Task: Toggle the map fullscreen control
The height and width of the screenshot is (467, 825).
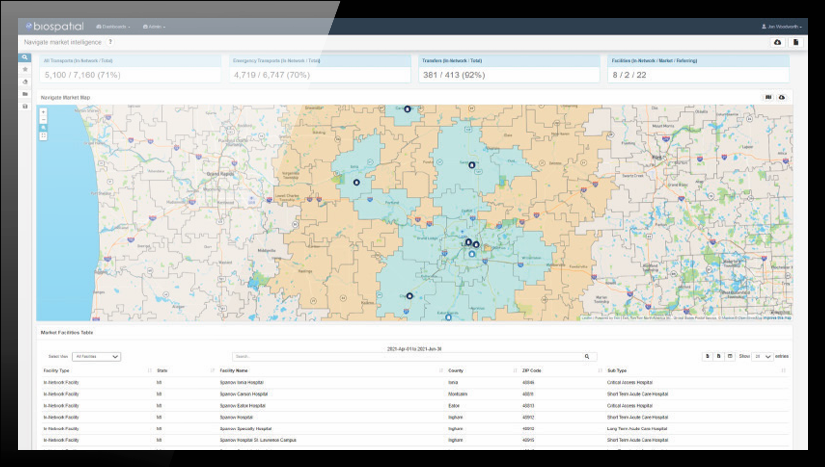Action: 43,136
